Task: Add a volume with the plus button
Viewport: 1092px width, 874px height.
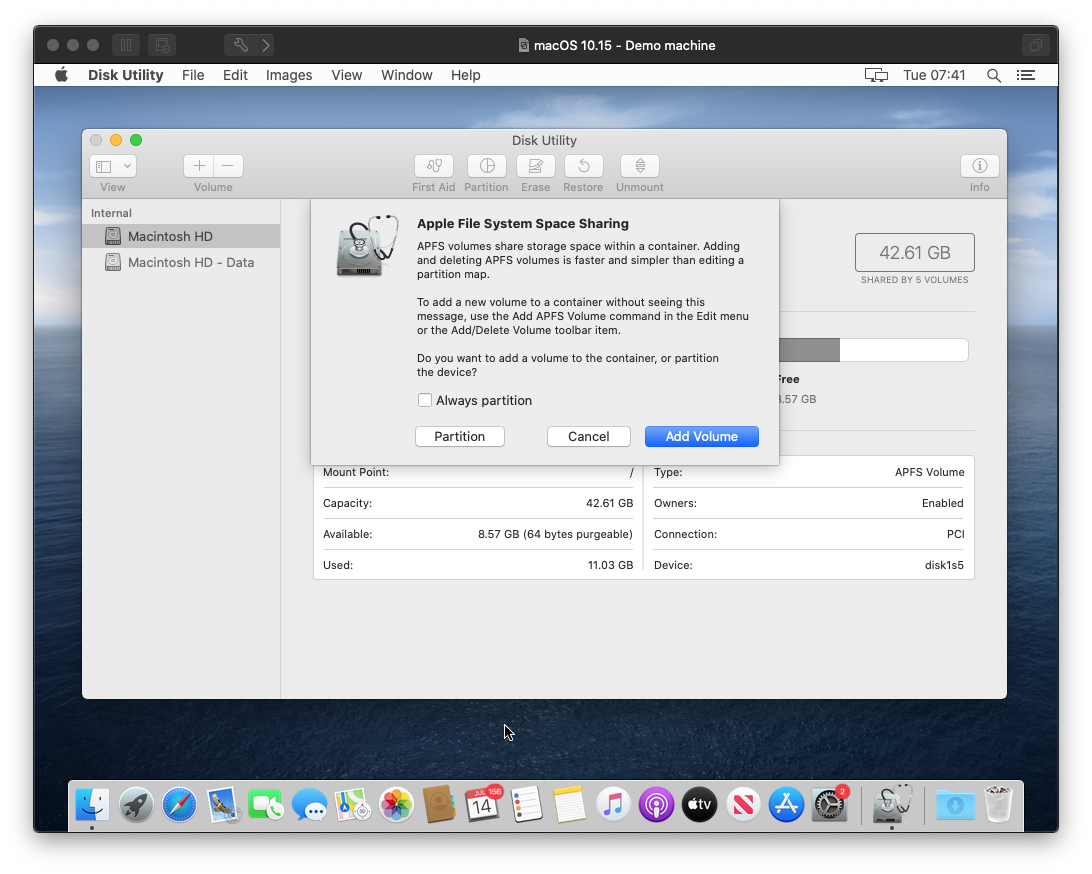Action: [x=199, y=166]
